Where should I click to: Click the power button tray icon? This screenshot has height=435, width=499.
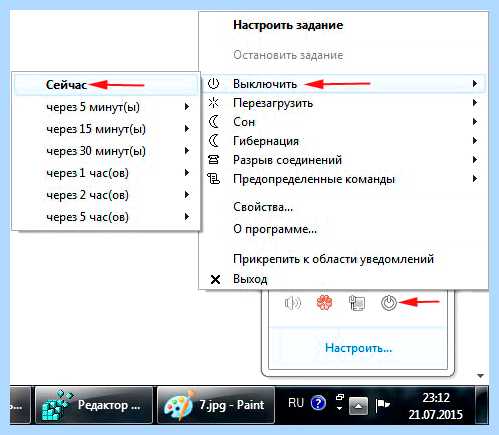(389, 303)
